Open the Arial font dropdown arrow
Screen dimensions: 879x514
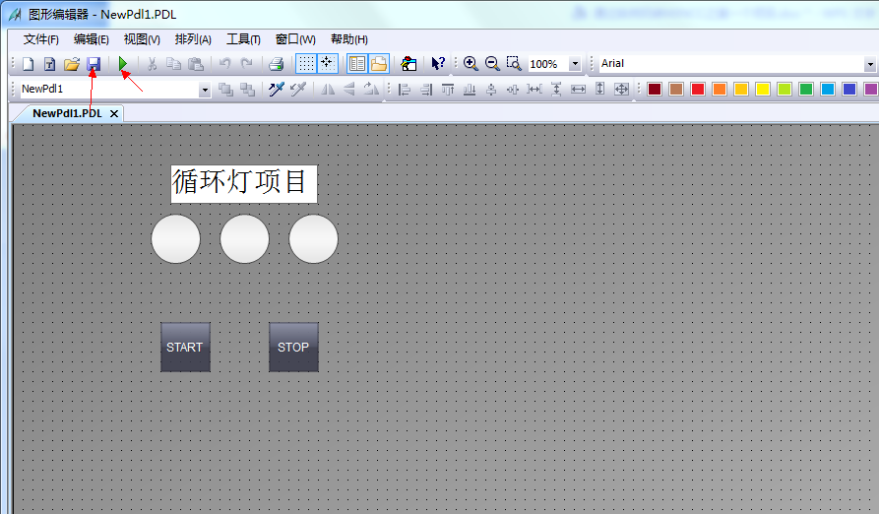pos(870,64)
